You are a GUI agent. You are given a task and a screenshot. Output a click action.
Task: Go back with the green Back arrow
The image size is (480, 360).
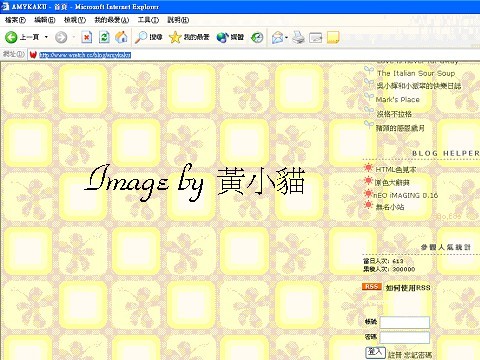(11, 37)
